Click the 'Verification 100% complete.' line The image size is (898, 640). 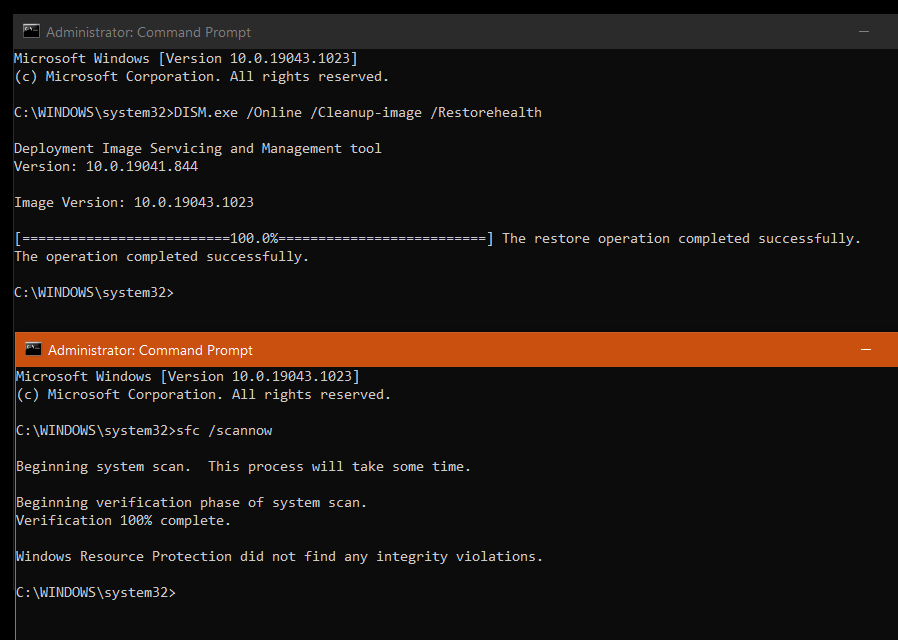pyautogui.click(x=123, y=520)
